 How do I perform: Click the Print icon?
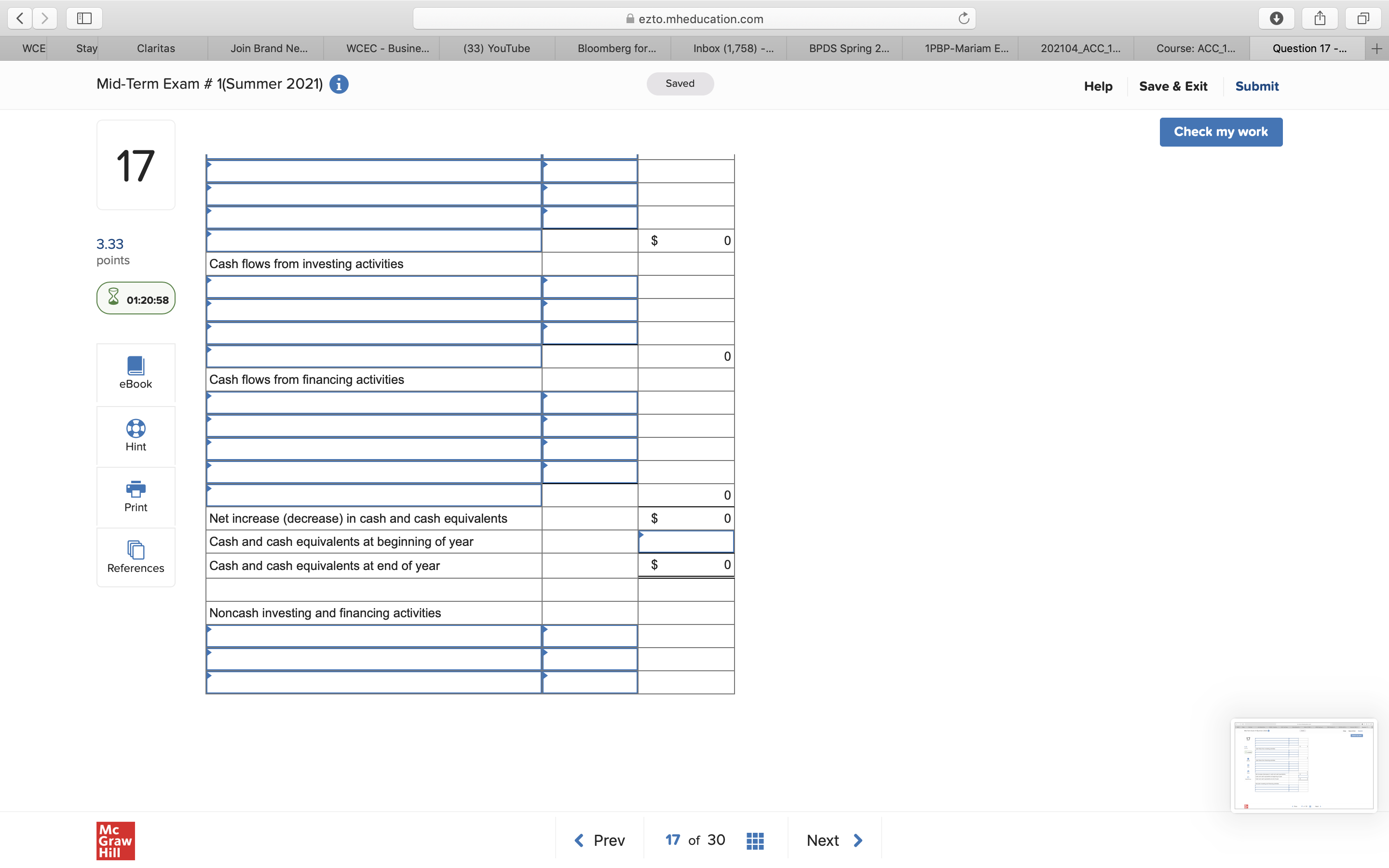pos(136,489)
